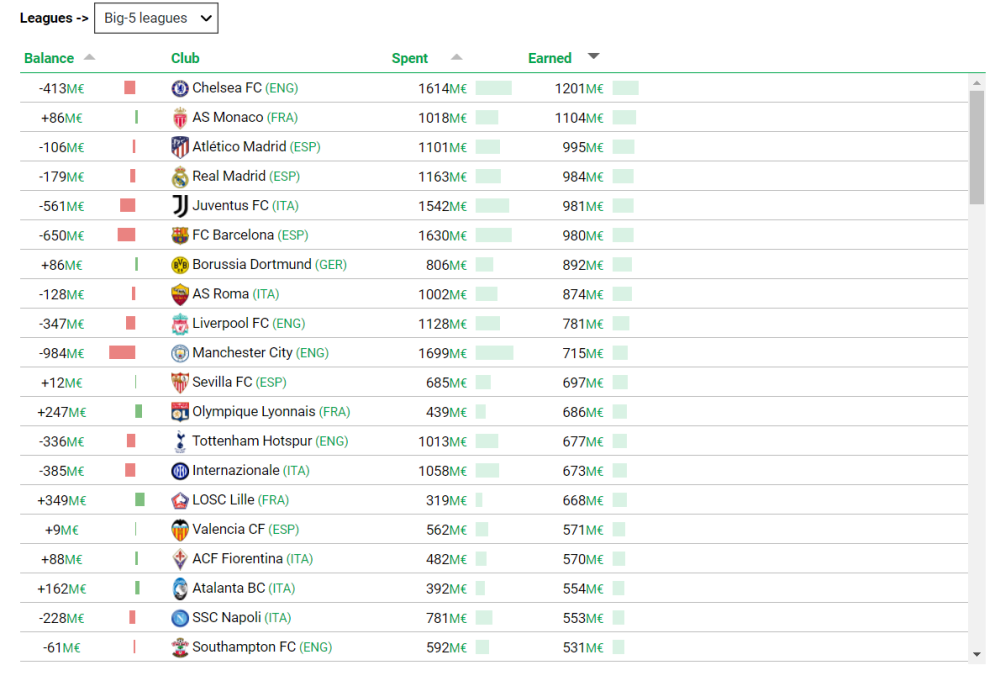Click LOSC Lille's green balance bar

[x=140, y=500]
